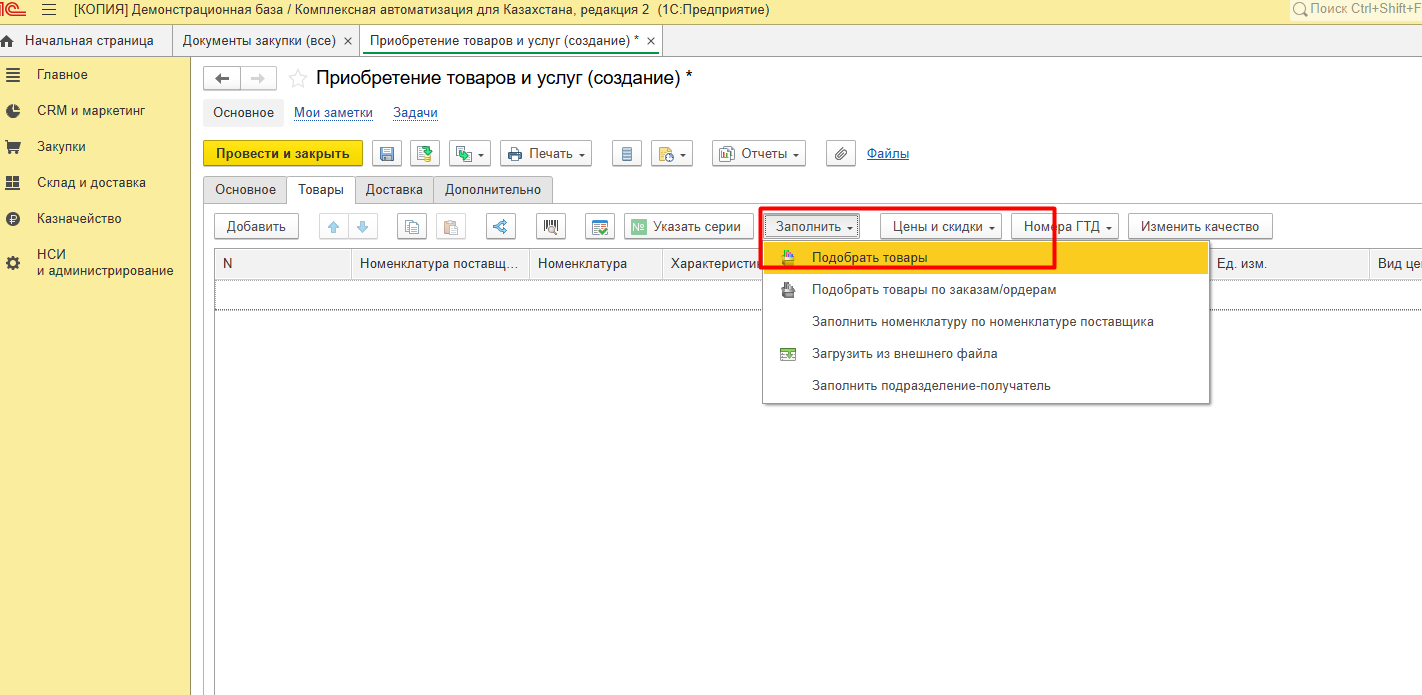The image size is (1422, 695).
Task: Click the barcode search icon
Action: point(550,227)
